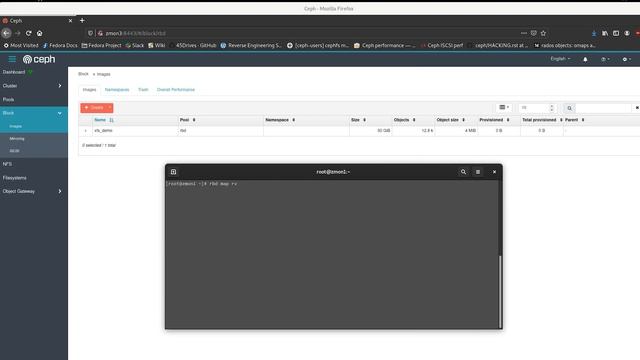Viewport: 640px width, 360px height.
Task: Select Mirroring under Block in sidebar
Action: [x=17, y=139]
